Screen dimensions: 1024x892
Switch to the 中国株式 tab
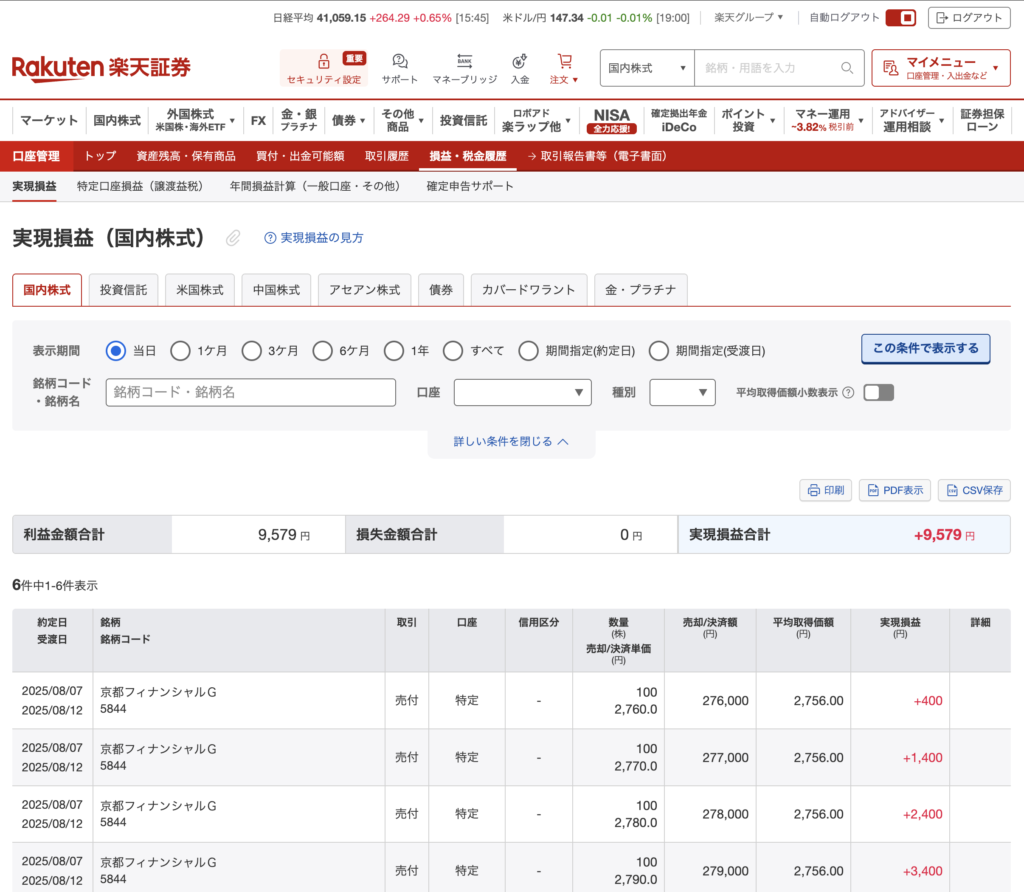[276, 290]
